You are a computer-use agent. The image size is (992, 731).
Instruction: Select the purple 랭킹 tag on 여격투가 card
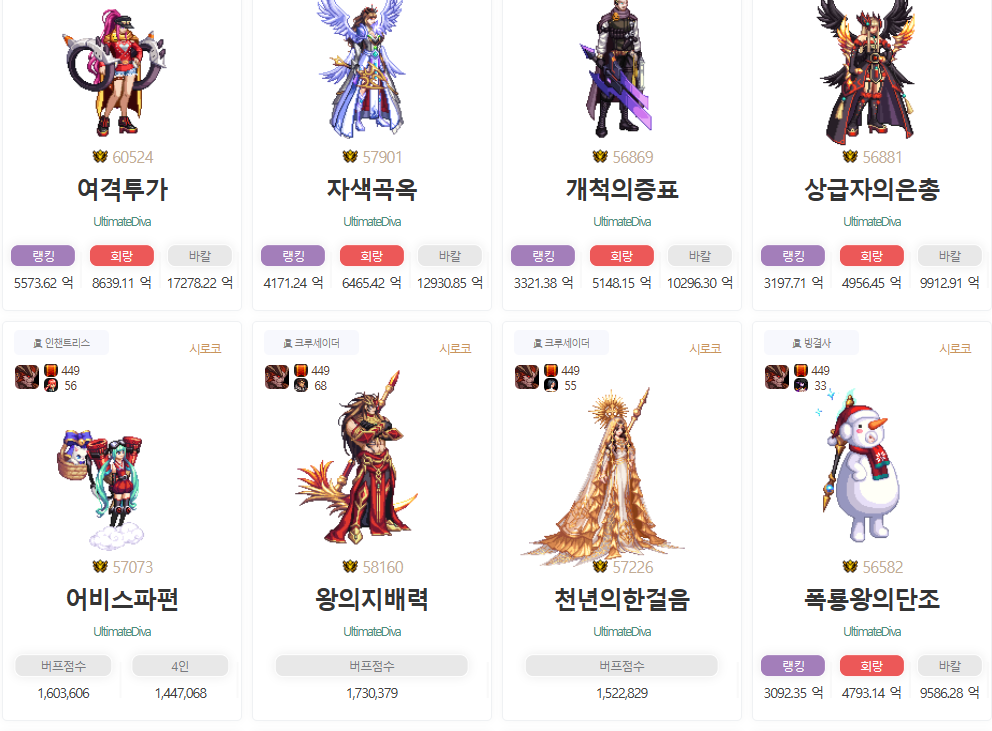43,256
